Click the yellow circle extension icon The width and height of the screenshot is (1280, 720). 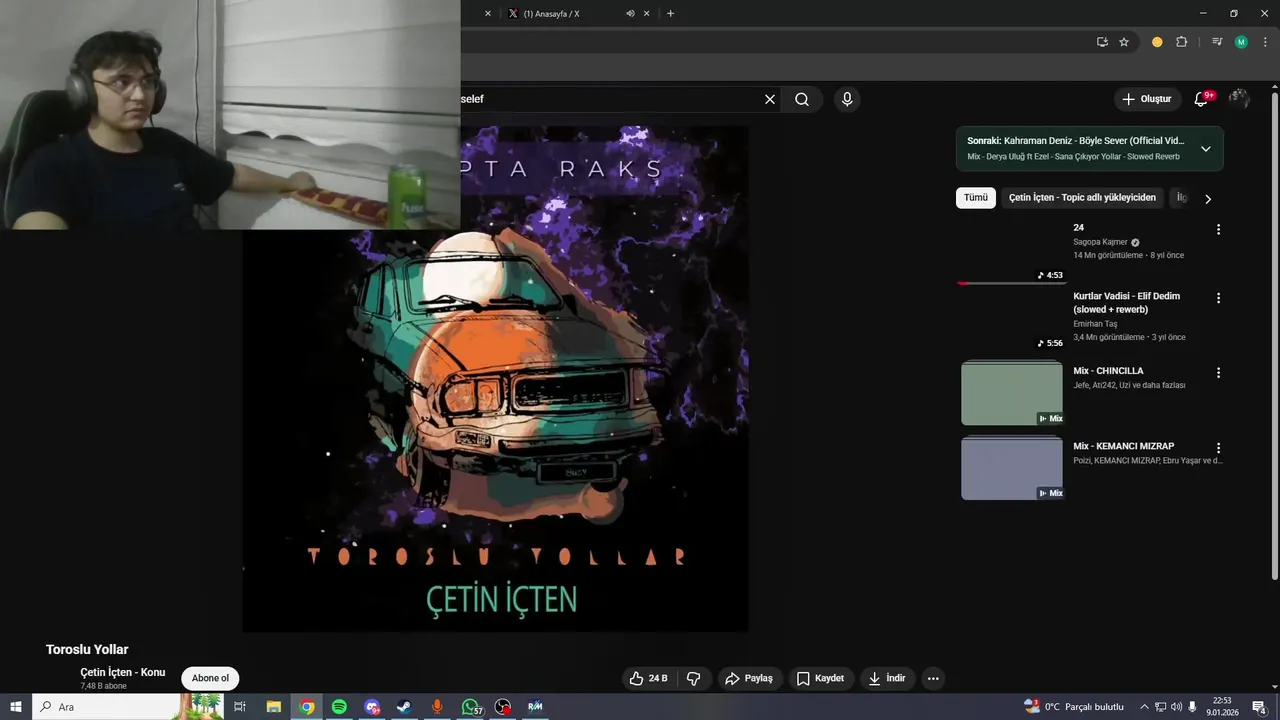click(1157, 42)
